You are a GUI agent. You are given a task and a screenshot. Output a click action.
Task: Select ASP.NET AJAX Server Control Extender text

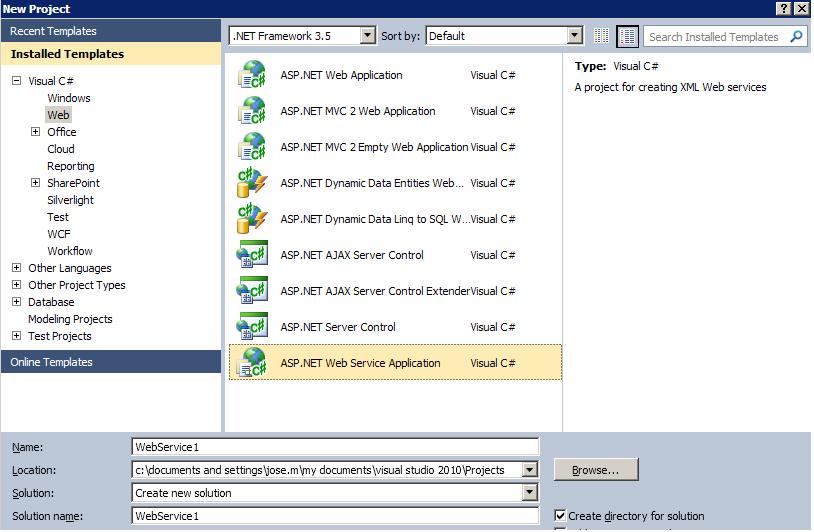click(x=375, y=291)
